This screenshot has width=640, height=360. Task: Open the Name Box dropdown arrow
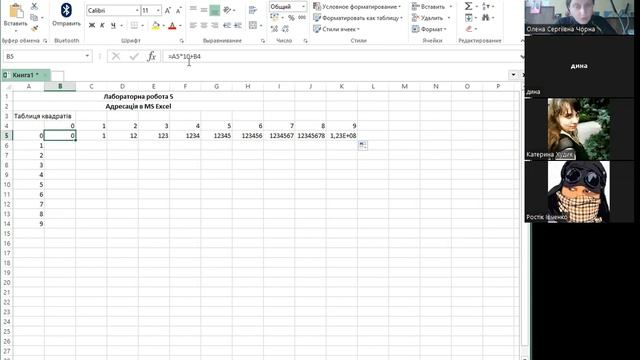(x=87, y=56)
